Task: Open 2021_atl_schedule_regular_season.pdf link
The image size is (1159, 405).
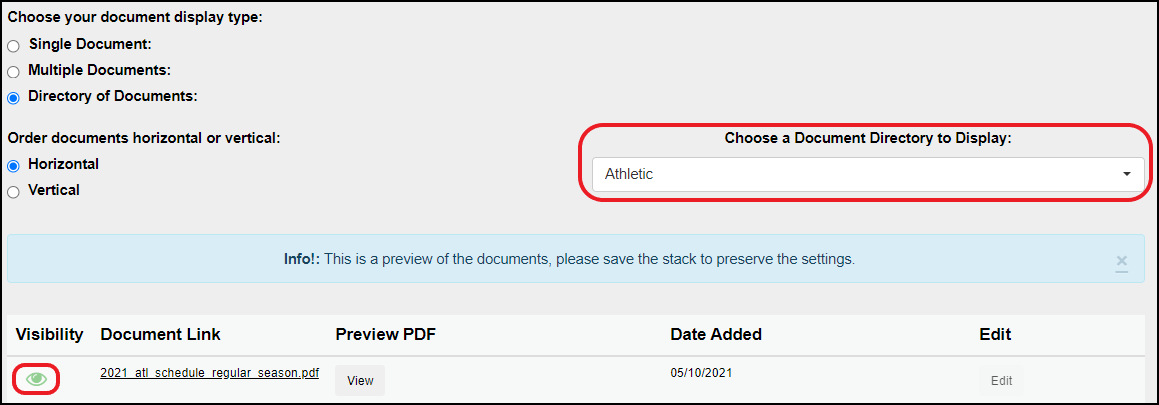Action: coord(210,373)
